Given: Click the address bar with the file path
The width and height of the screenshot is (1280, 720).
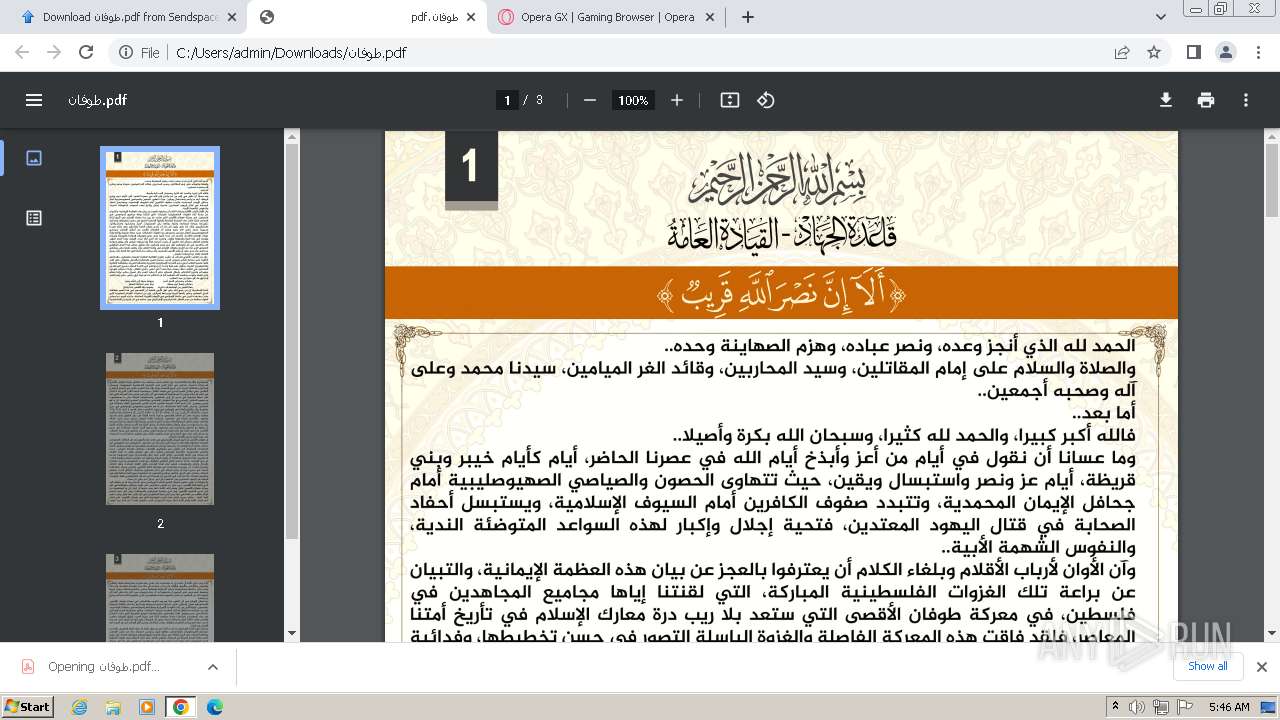Looking at the screenshot, I should (x=630, y=53).
